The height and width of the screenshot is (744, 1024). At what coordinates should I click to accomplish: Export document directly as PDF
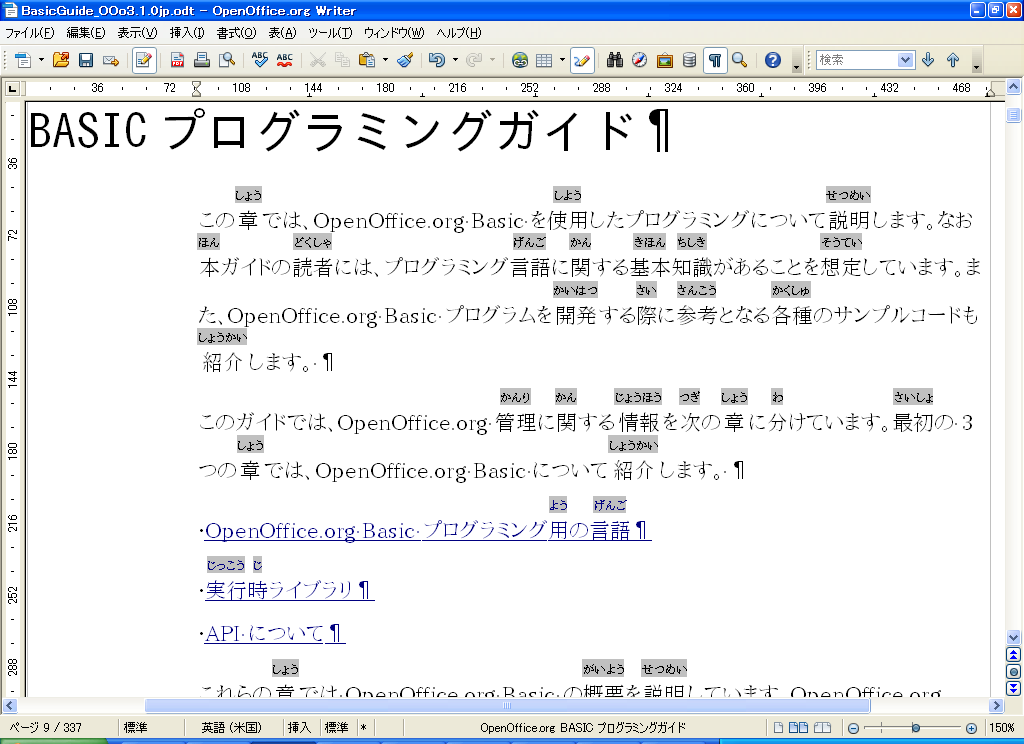click(x=178, y=60)
